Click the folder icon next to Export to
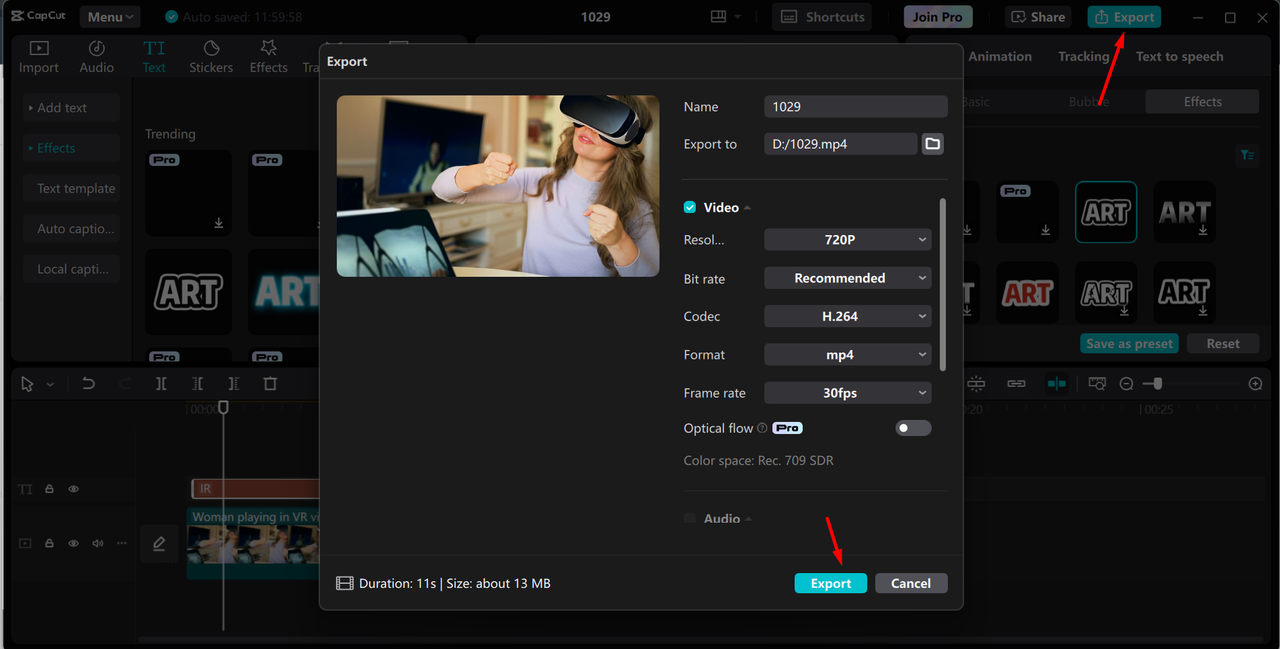Image resolution: width=1280 pixels, height=649 pixels. [x=933, y=144]
